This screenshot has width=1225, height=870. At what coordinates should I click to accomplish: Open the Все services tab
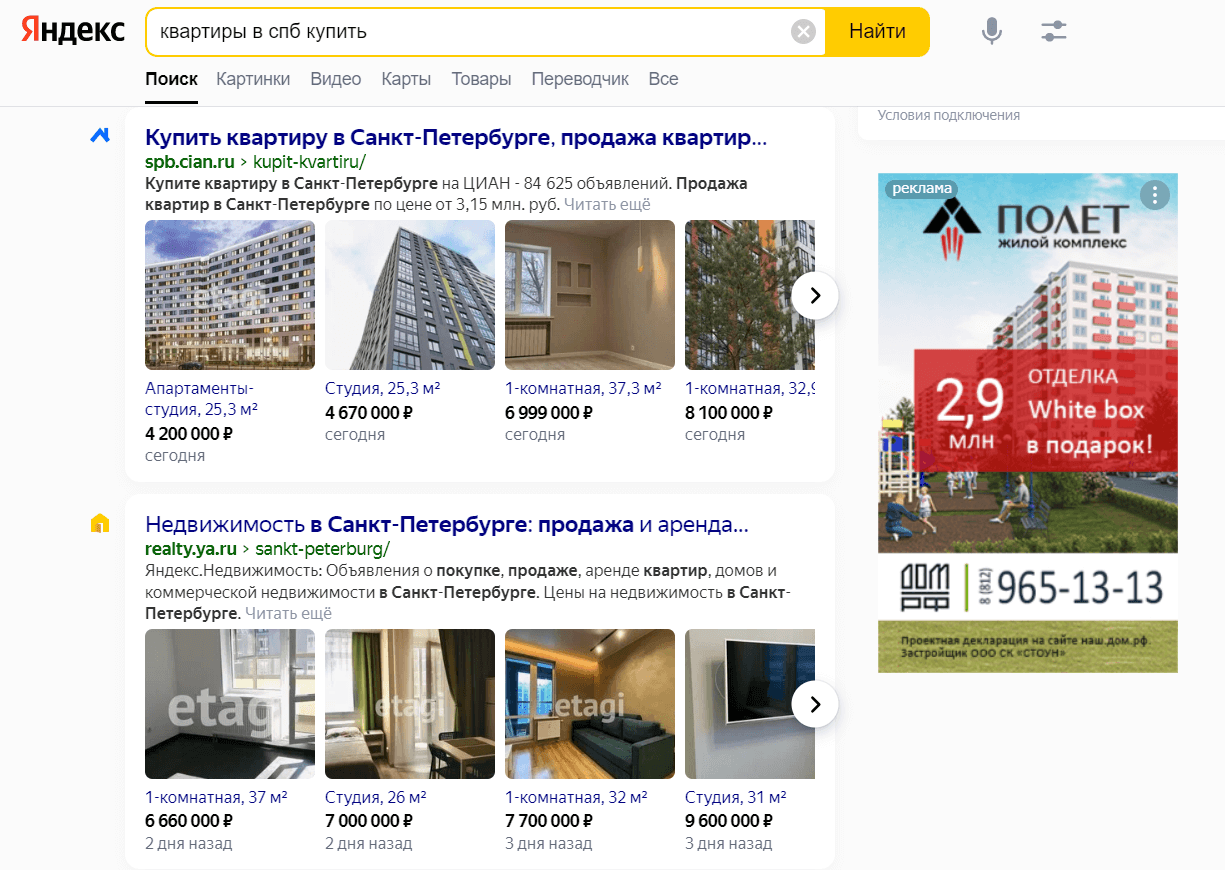click(x=663, y=79)
